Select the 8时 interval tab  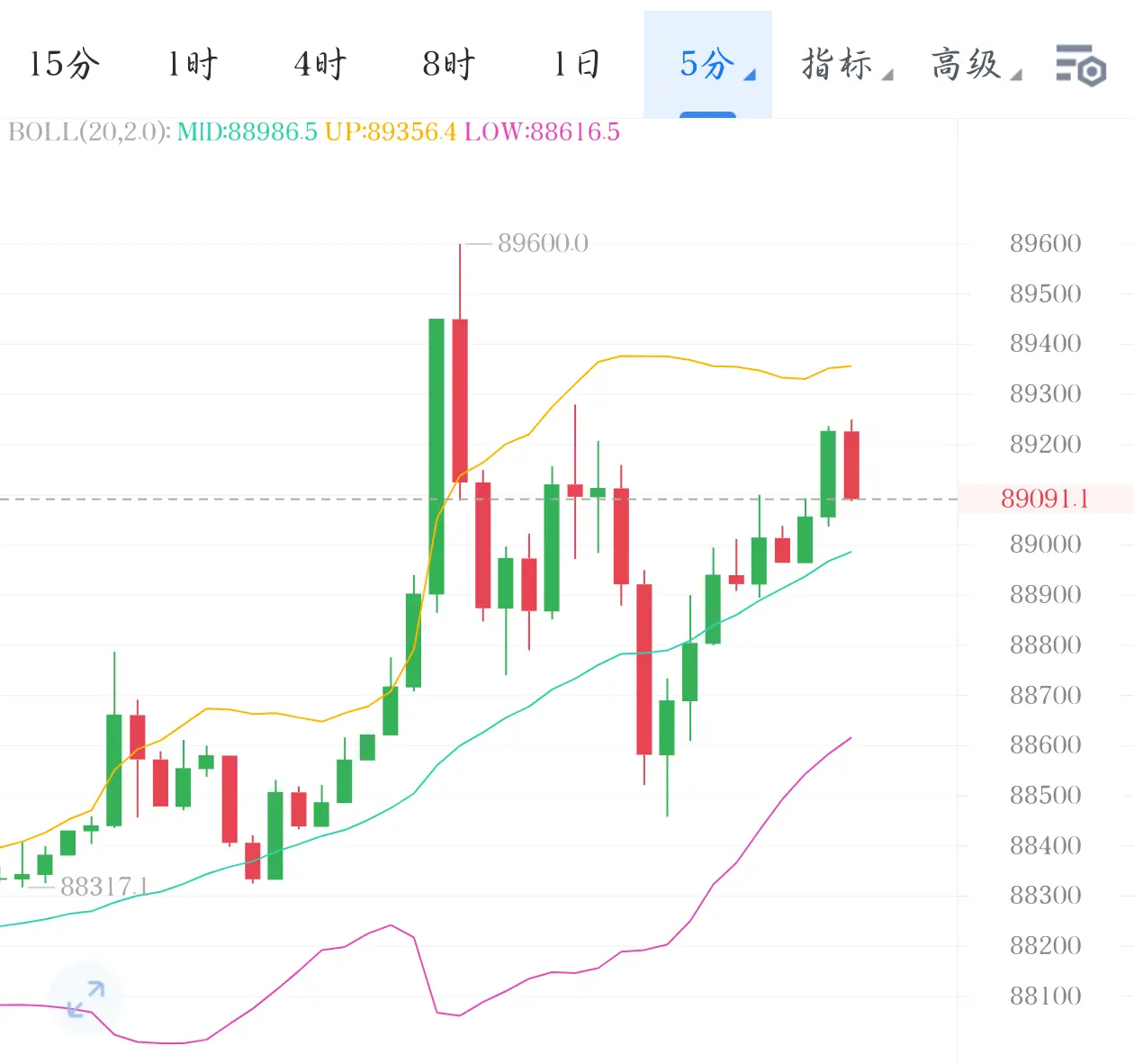[x=449, y=64]
